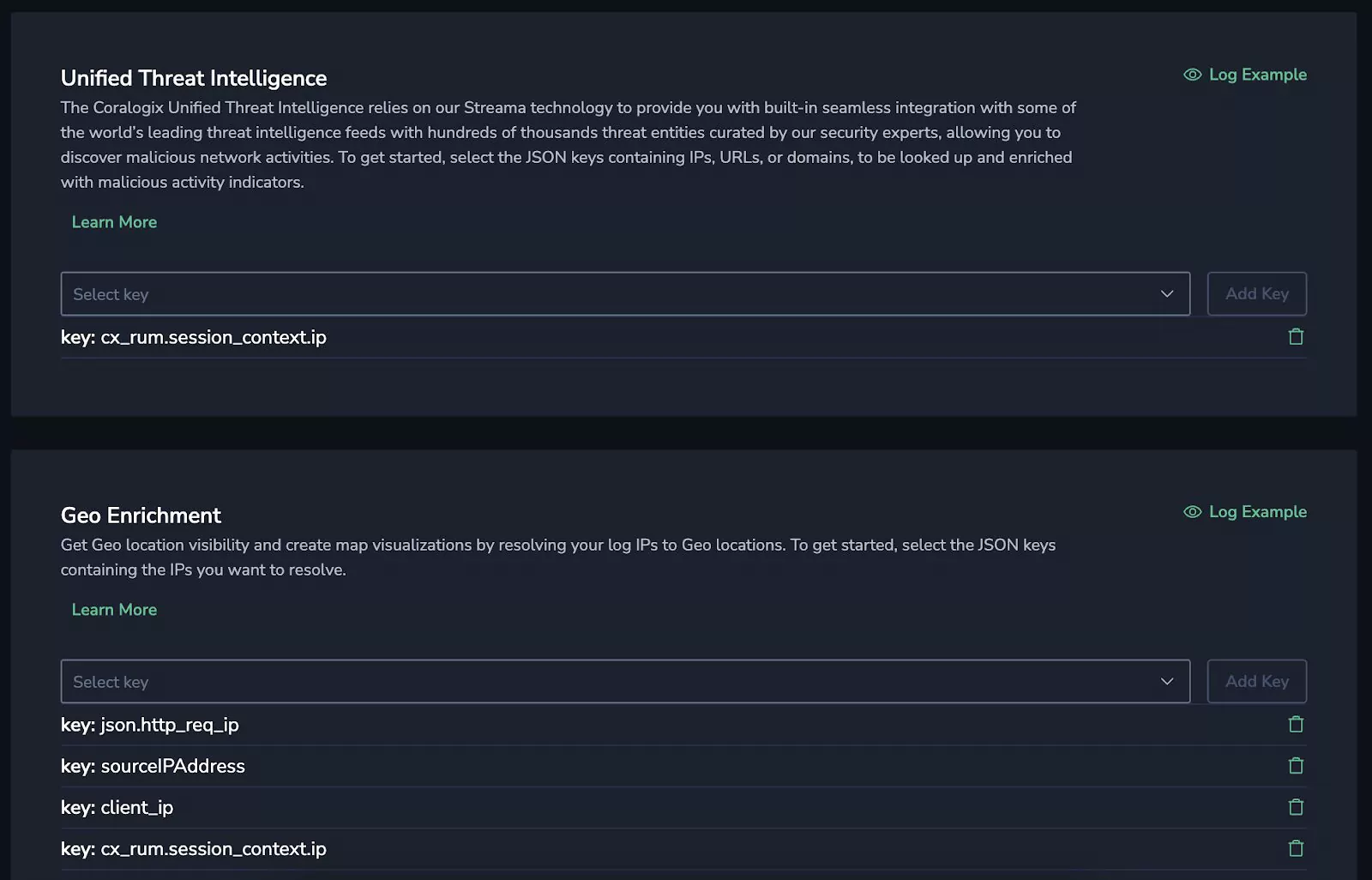Click Add Key in Unified Threat Intelligence
The image size is (1372, 880).
point(1257,294)
